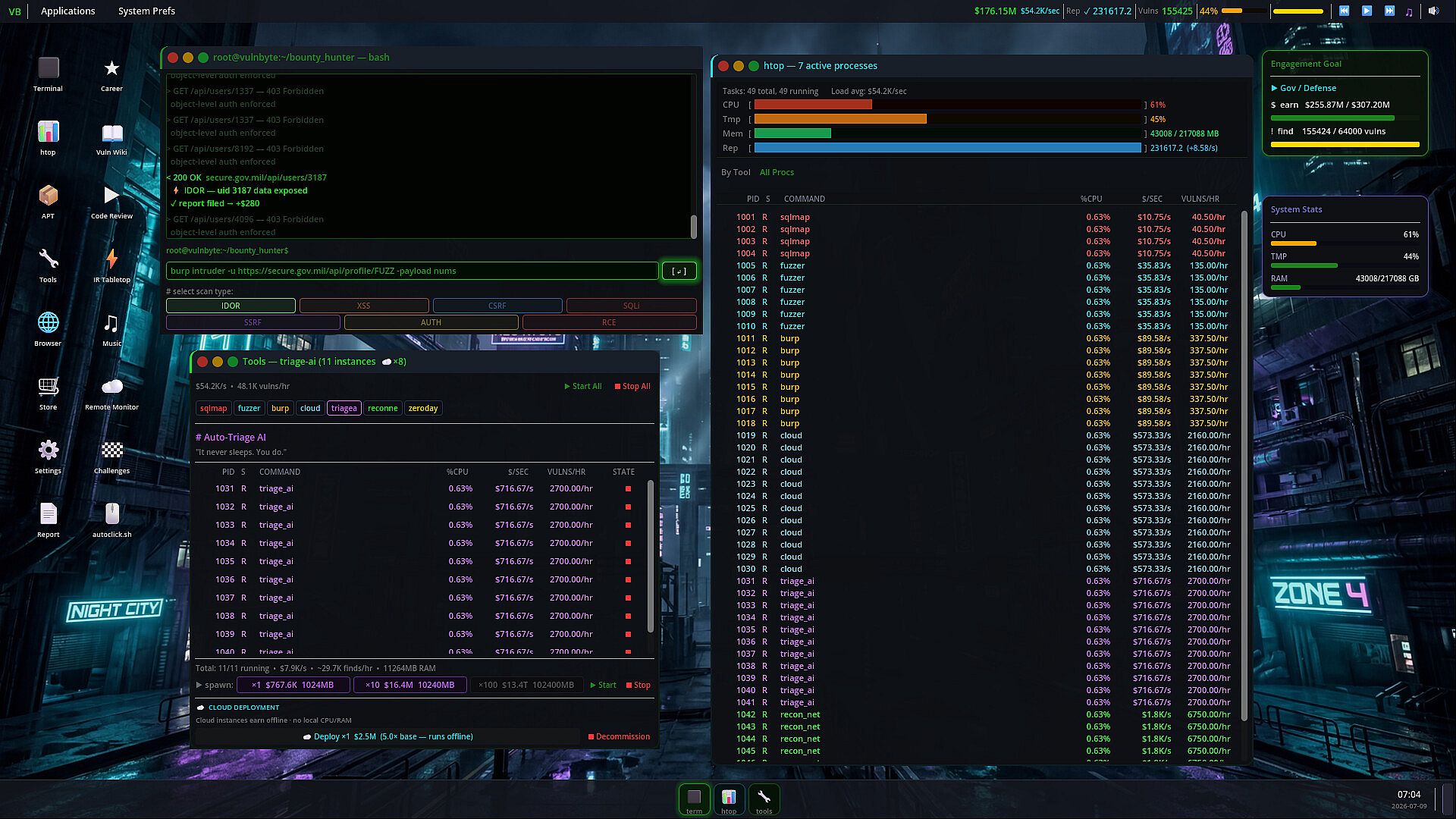Mute sound with the speaker icon

(x=1433, y=11)
